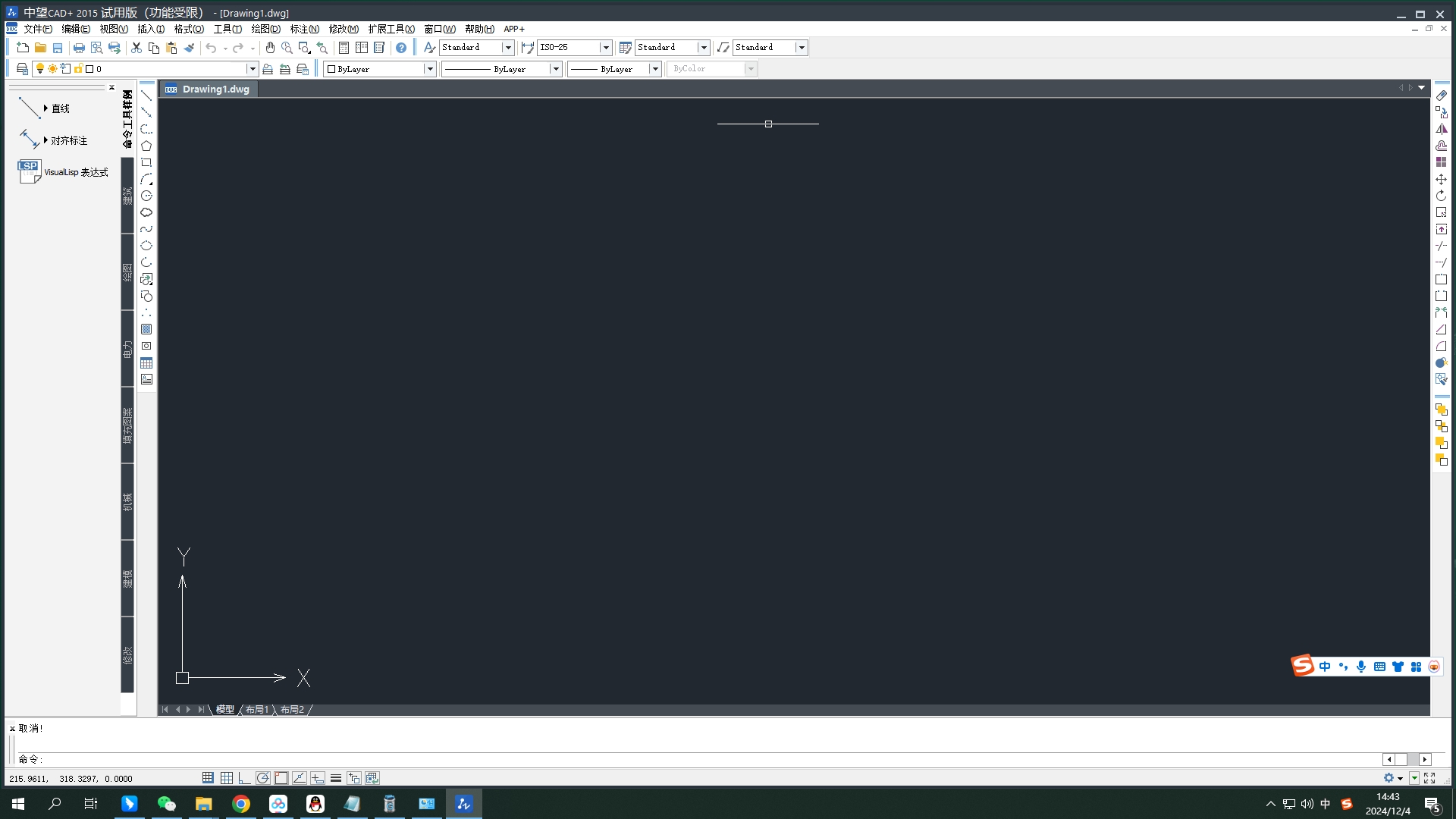Click the Pan hand tool icon
This screenshot has height=819, width=1456.
[270, 48]
